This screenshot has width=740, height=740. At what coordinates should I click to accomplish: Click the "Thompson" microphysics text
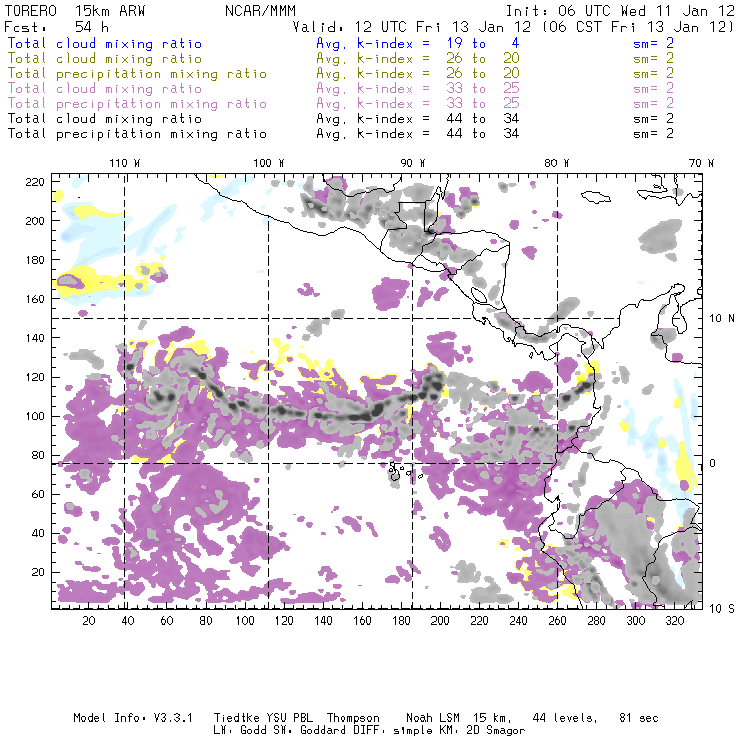coord(353,719)
